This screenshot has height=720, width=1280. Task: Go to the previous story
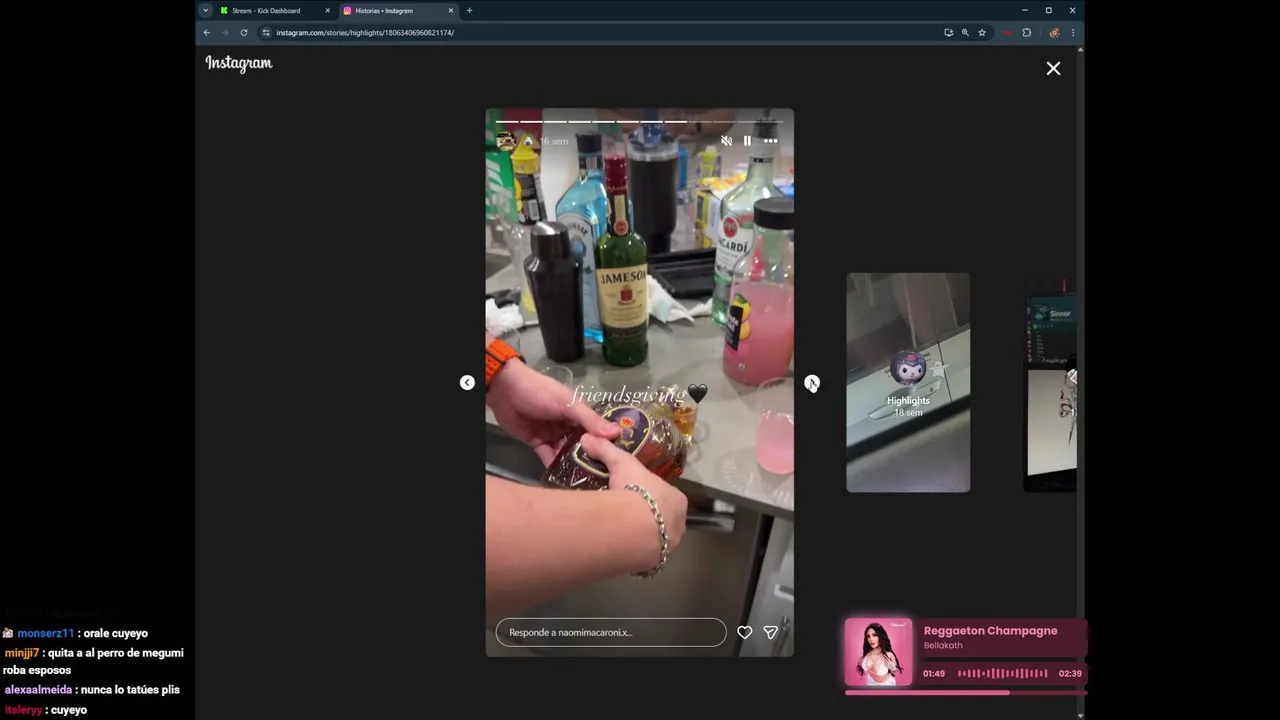pos(467,383)
